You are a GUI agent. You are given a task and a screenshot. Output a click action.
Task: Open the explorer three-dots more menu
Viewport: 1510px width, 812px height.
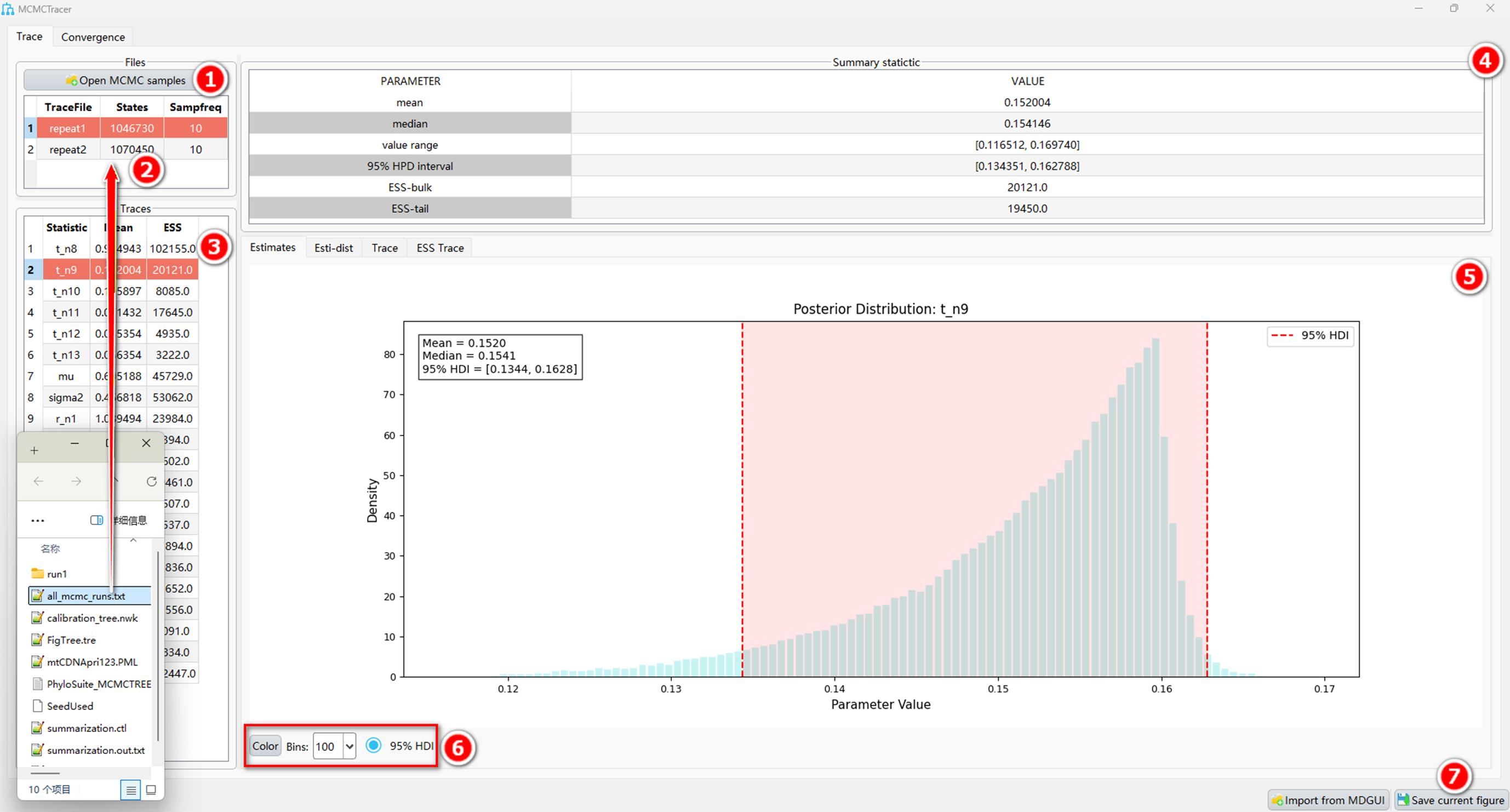[x=37, y=520]
